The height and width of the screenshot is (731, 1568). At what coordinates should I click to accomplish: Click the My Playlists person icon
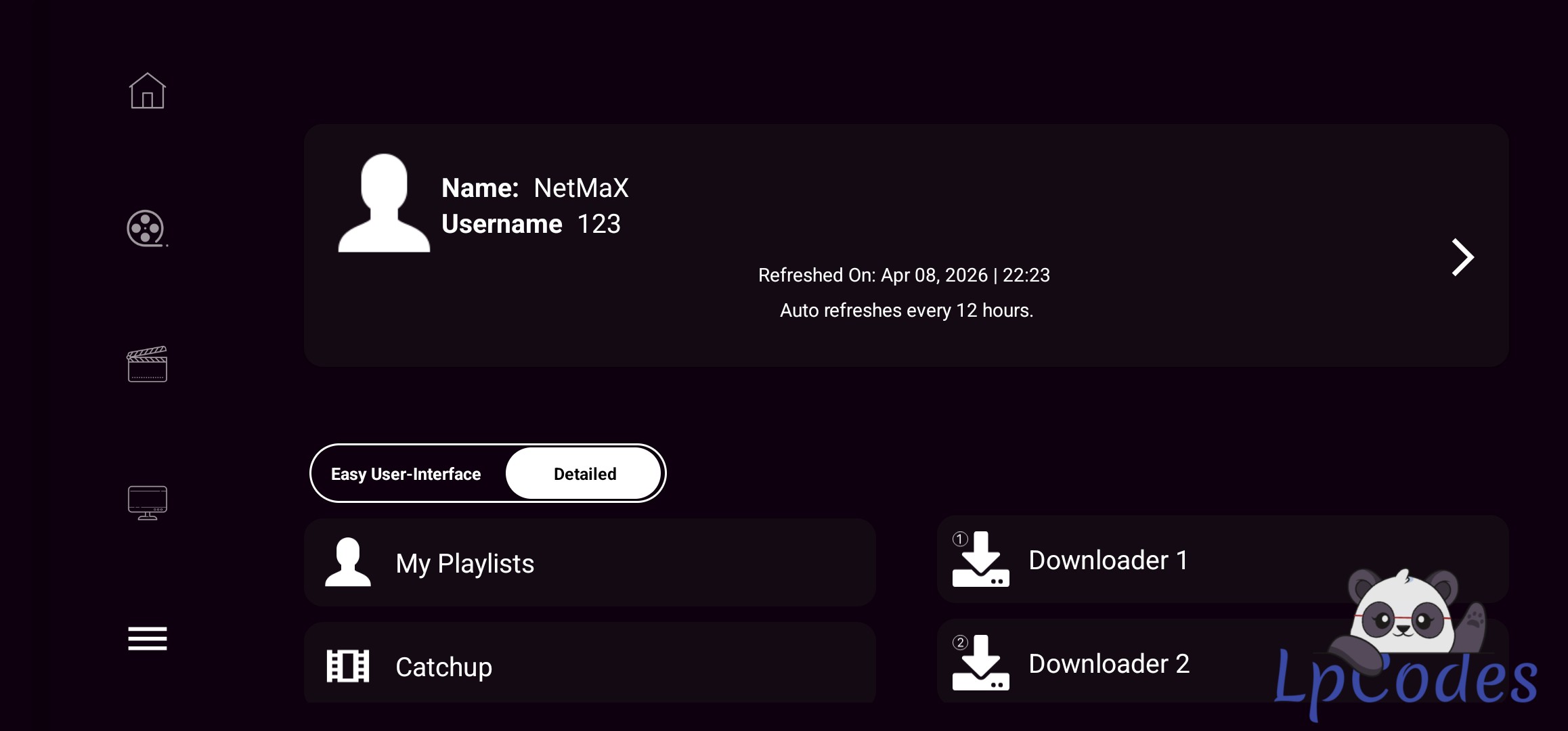click(x=347, y=562)
